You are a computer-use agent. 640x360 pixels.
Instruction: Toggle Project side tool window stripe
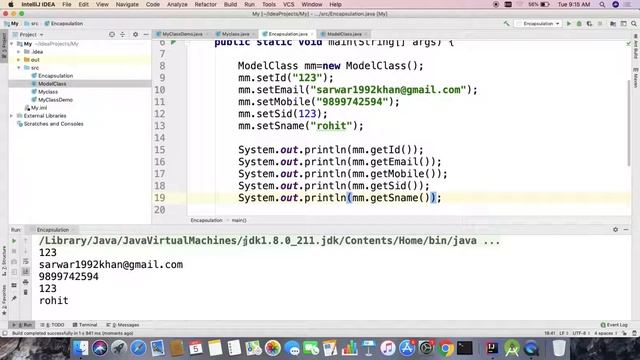coord(4,45)
